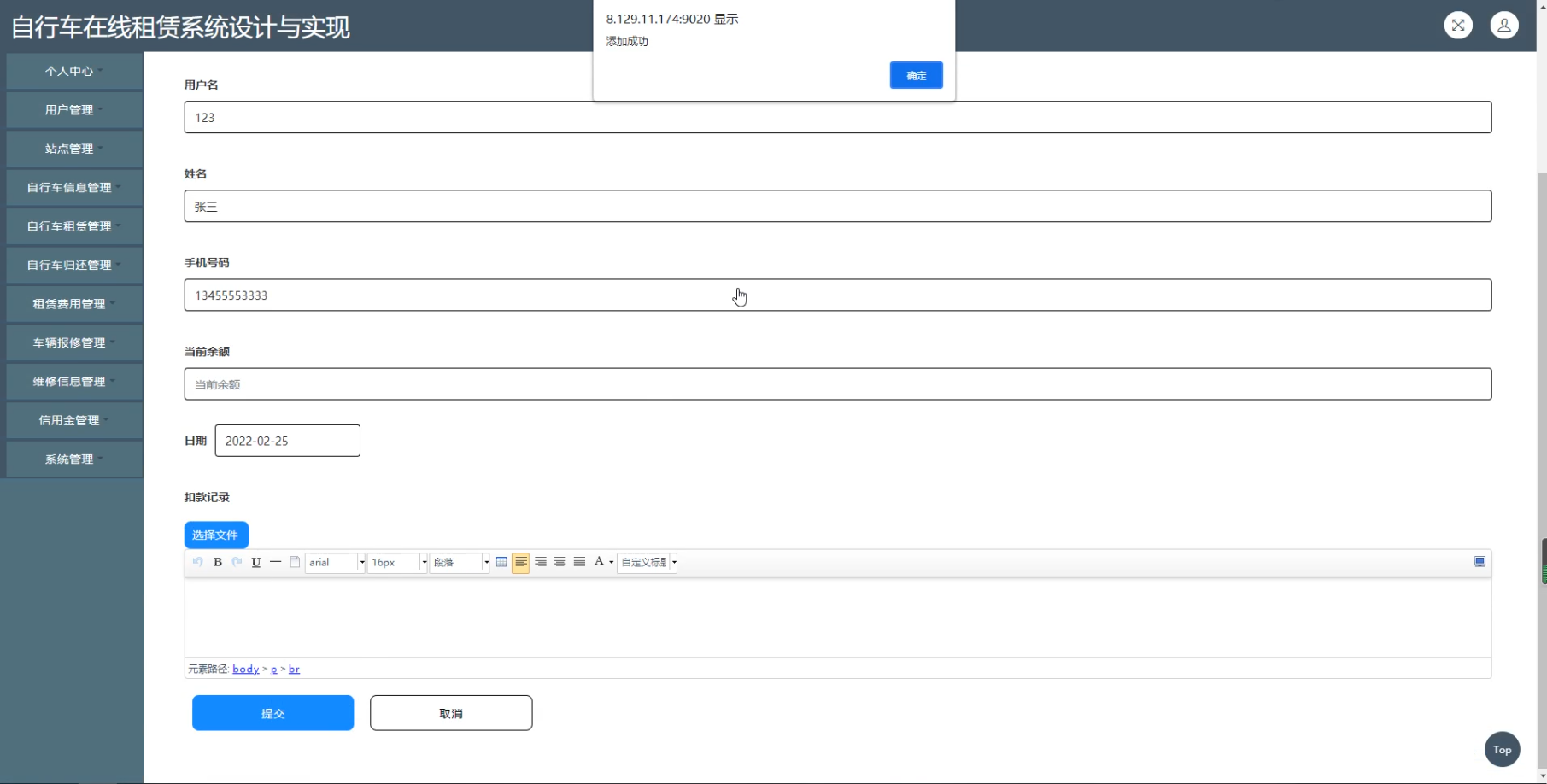This screenshot has height=784, width=1547.
Task: Click the Top back-to-top button
Action: pyautogui.click(x=1503, y=750)
